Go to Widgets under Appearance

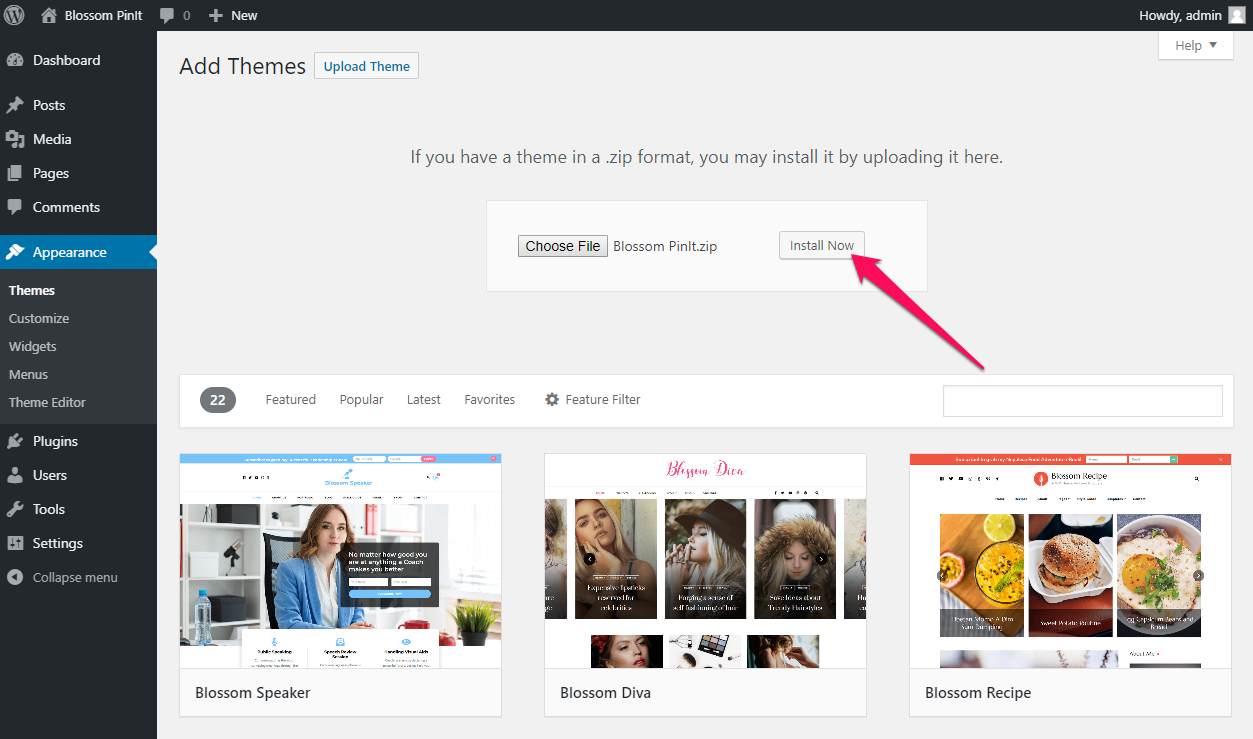click(x=33, y=346)
